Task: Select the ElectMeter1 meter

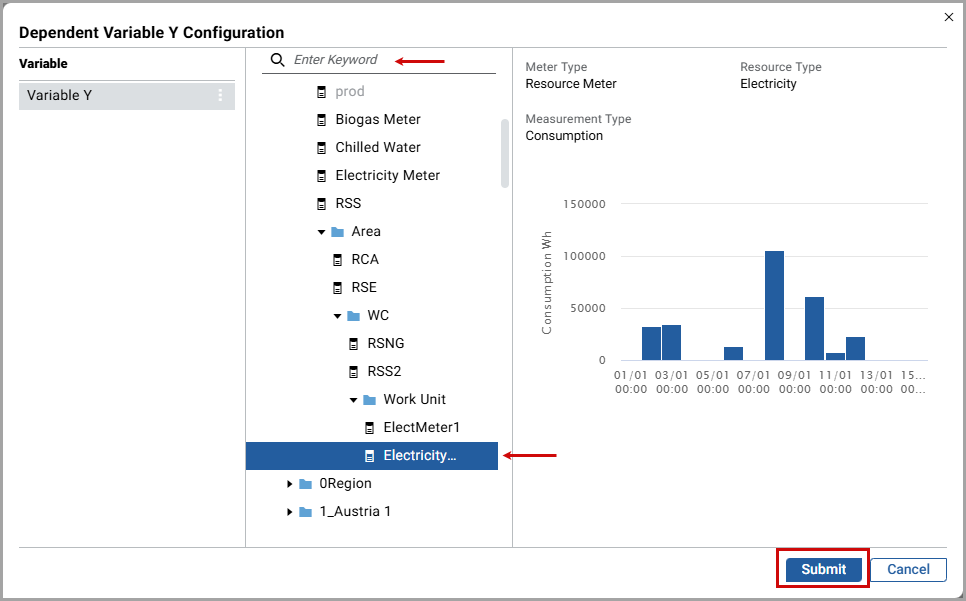Action: [x=421, y=427]
